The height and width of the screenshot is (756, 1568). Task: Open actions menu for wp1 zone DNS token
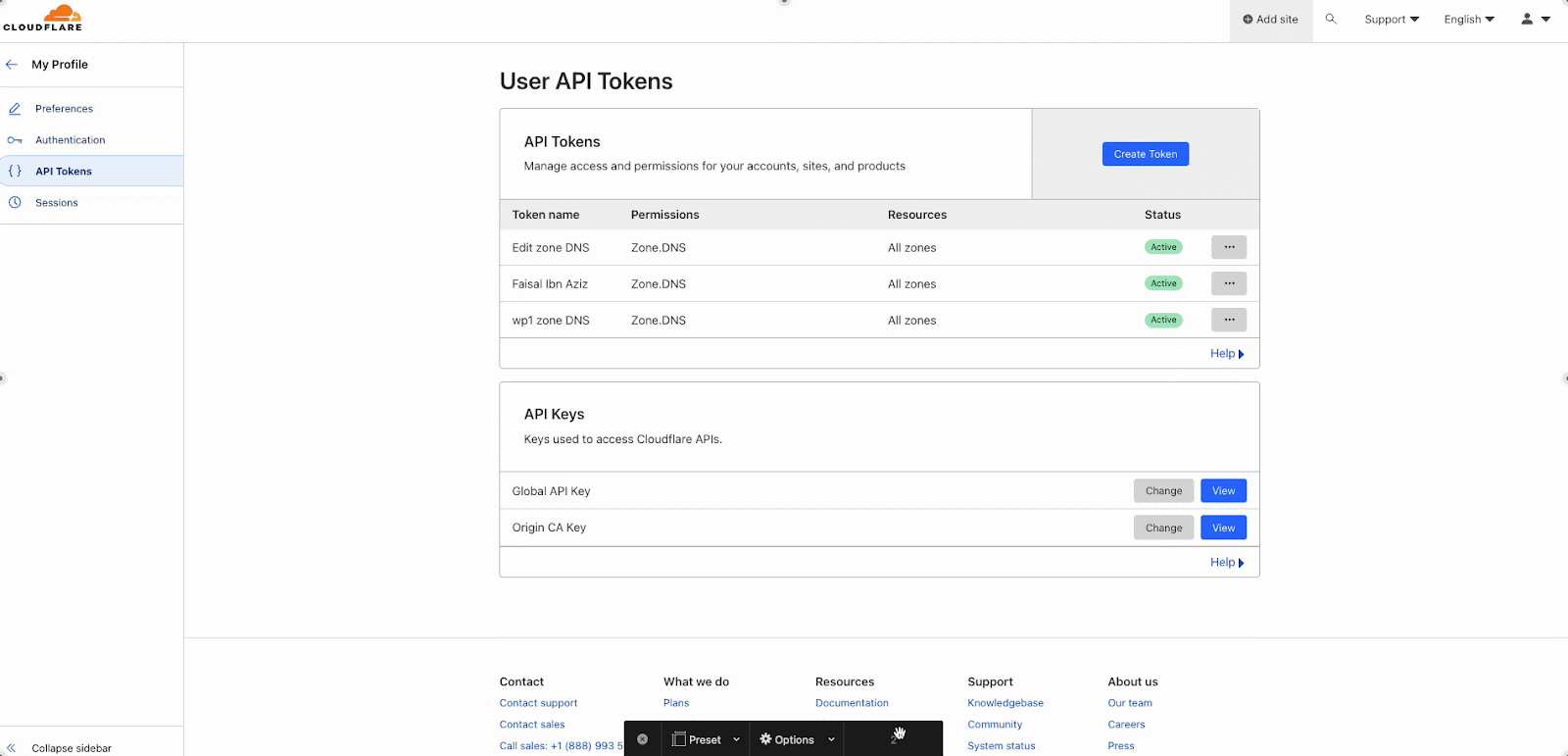(1229, 320)
